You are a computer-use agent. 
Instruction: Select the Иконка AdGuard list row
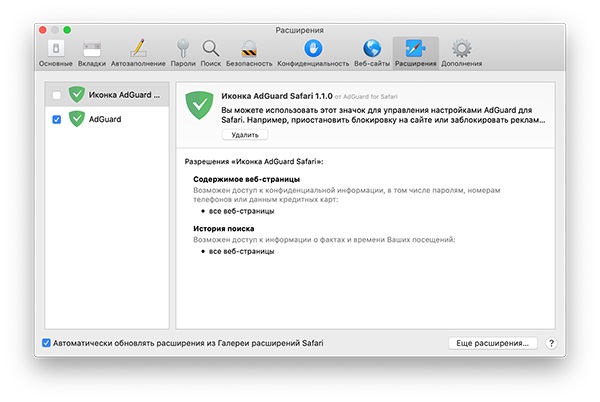coord(107,94)
